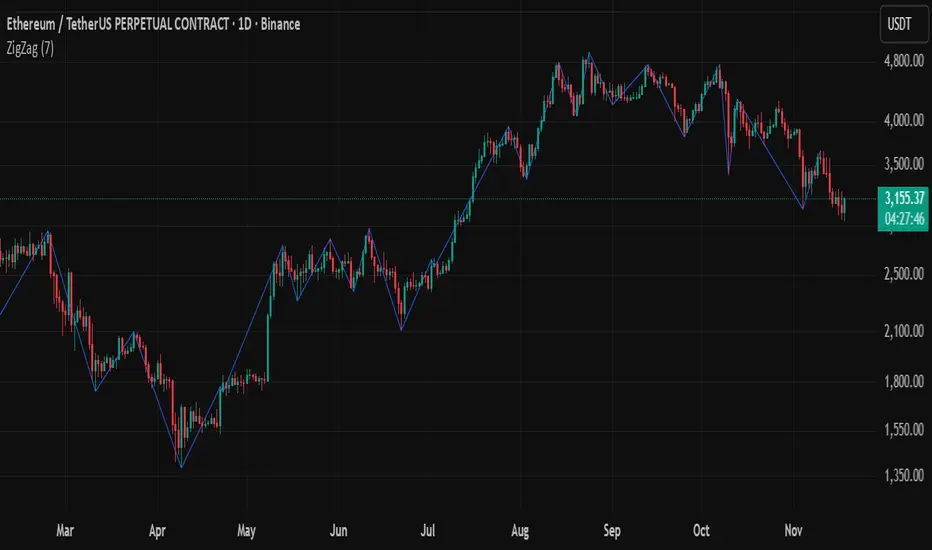Click the 1,350.00 price axis label
The width and height of the screenshot is (932, 550).
(x=903, y=476)
